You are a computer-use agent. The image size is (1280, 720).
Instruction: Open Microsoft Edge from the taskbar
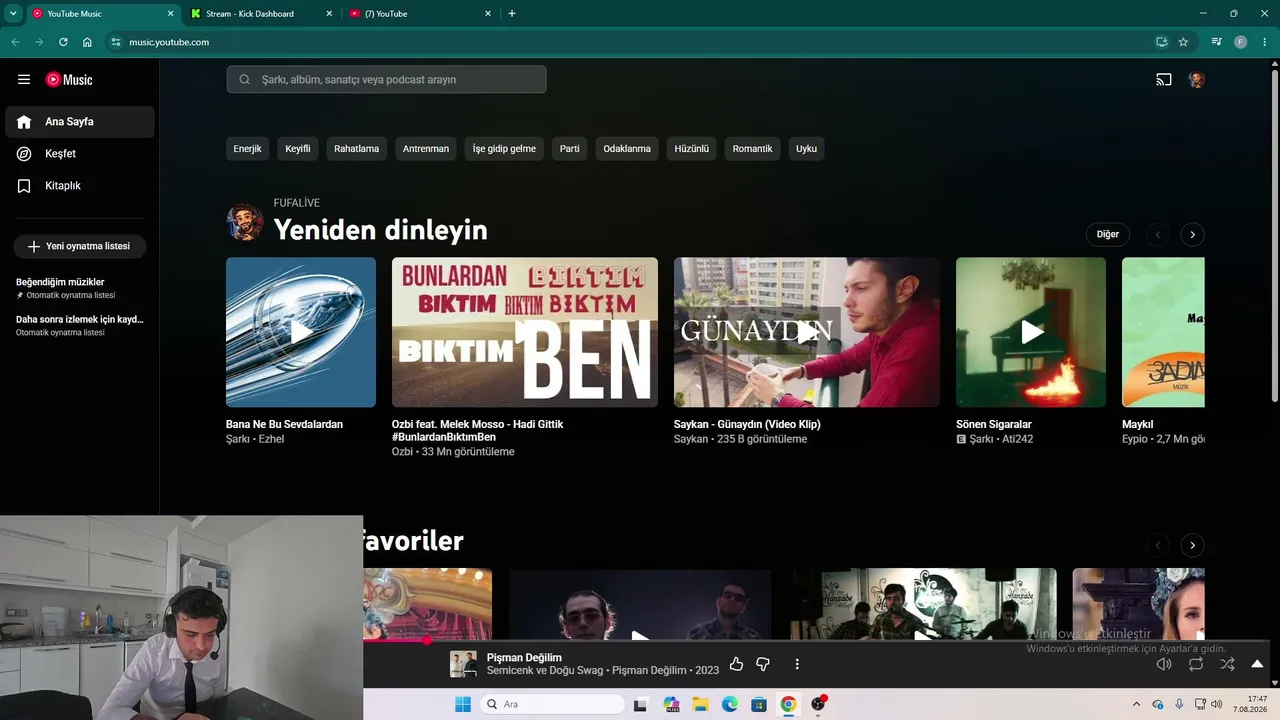pyautogui.click(x=730, y=704)
